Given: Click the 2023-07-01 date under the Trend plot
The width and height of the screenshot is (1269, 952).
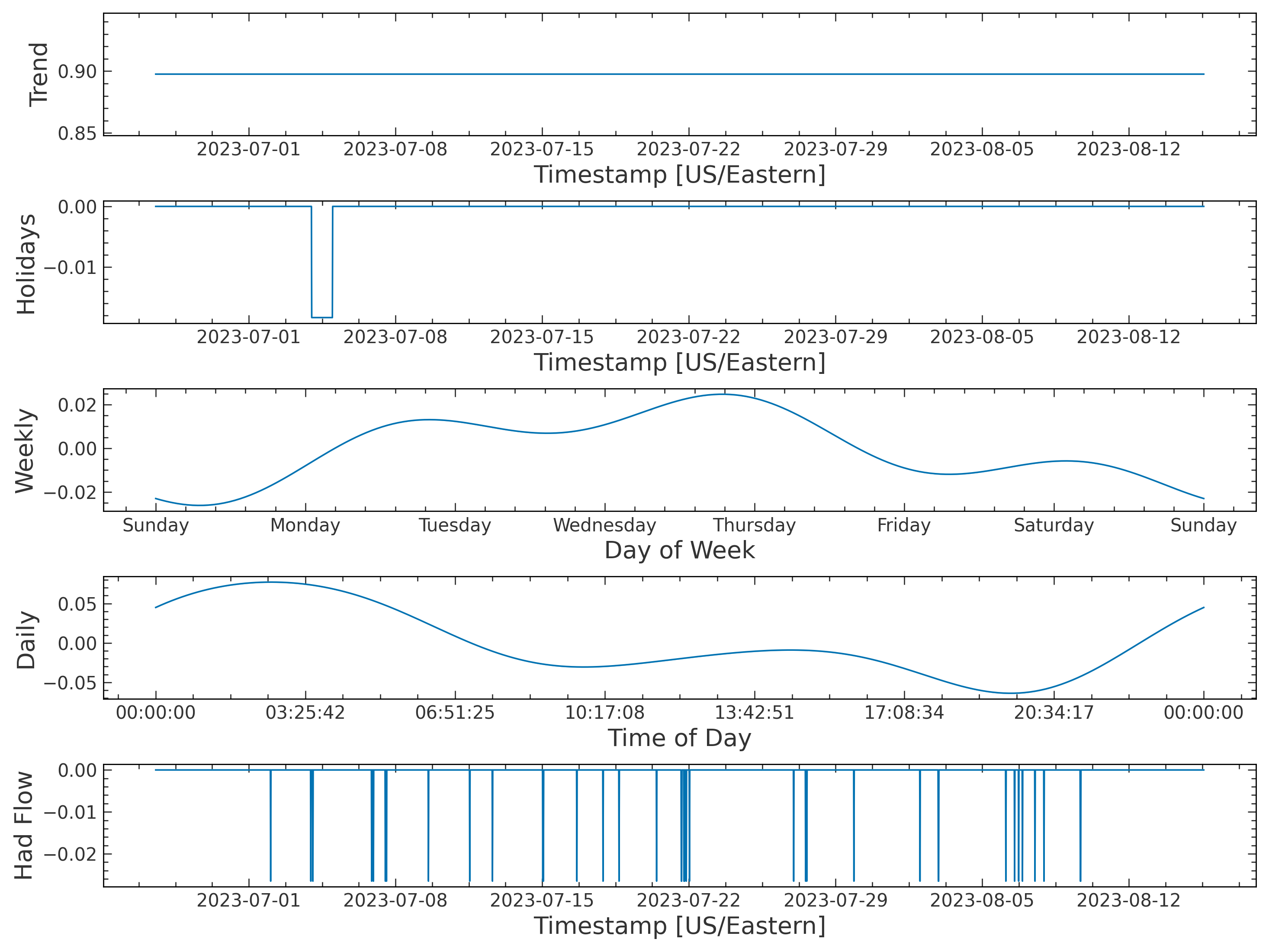Looking at the screenshot, I should coord(248,149).
